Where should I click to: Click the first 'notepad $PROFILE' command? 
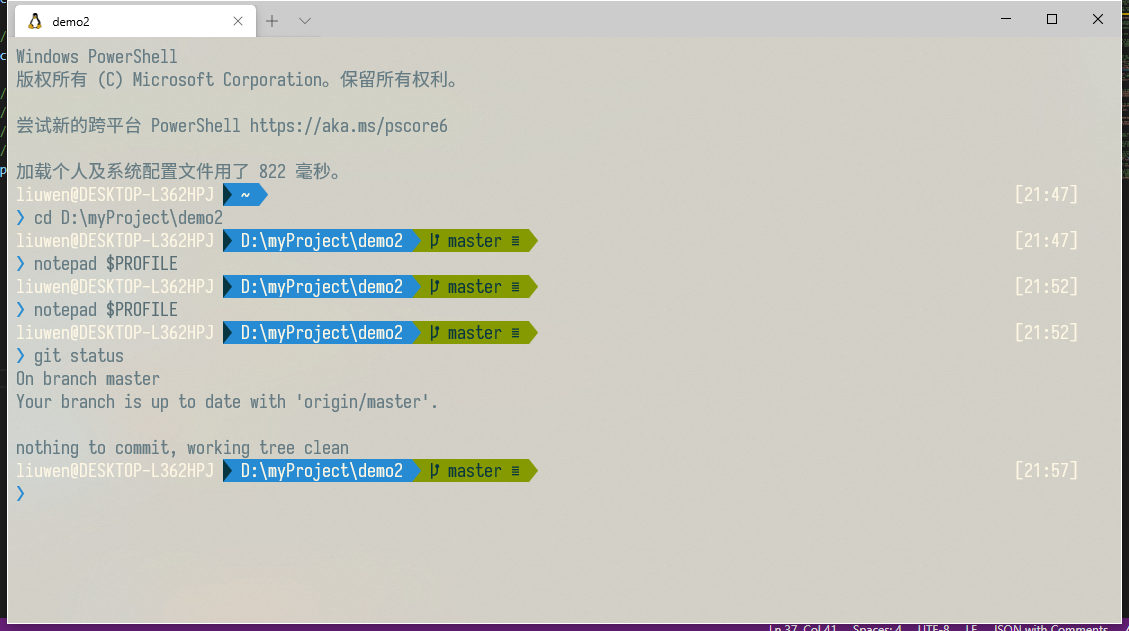click(x=105, y=264)
